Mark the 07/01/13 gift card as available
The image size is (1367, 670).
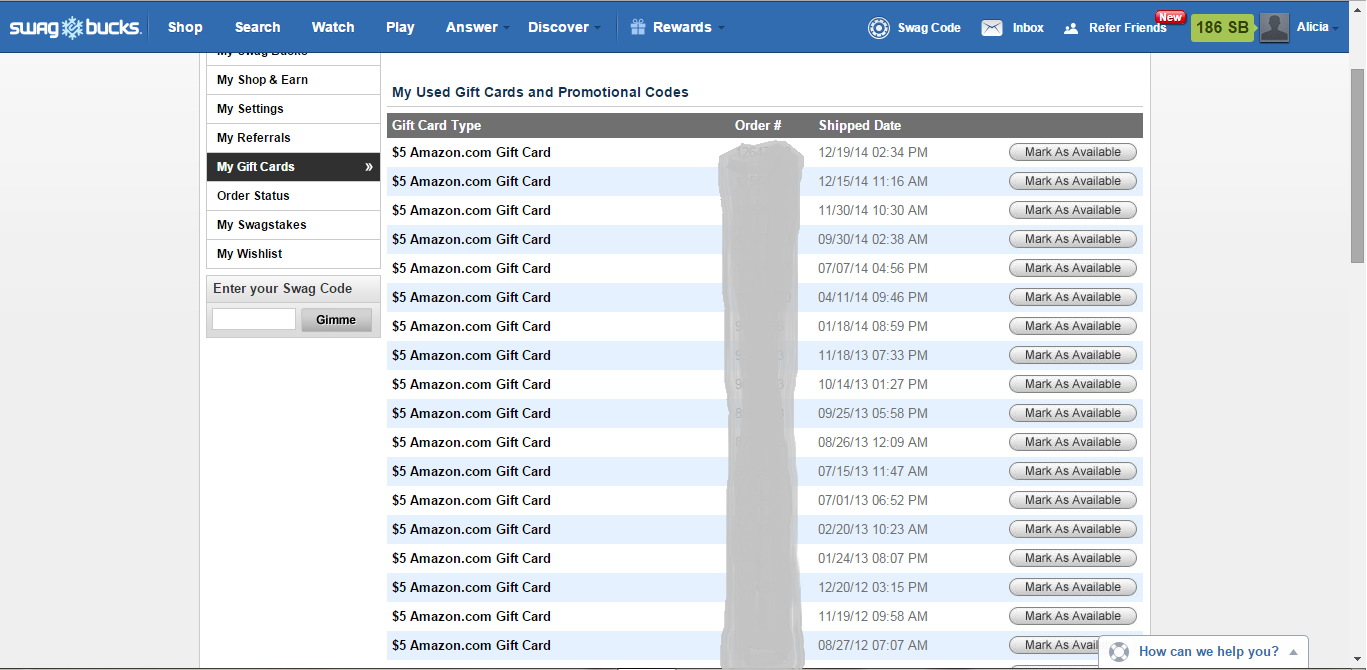[1073, 500]
